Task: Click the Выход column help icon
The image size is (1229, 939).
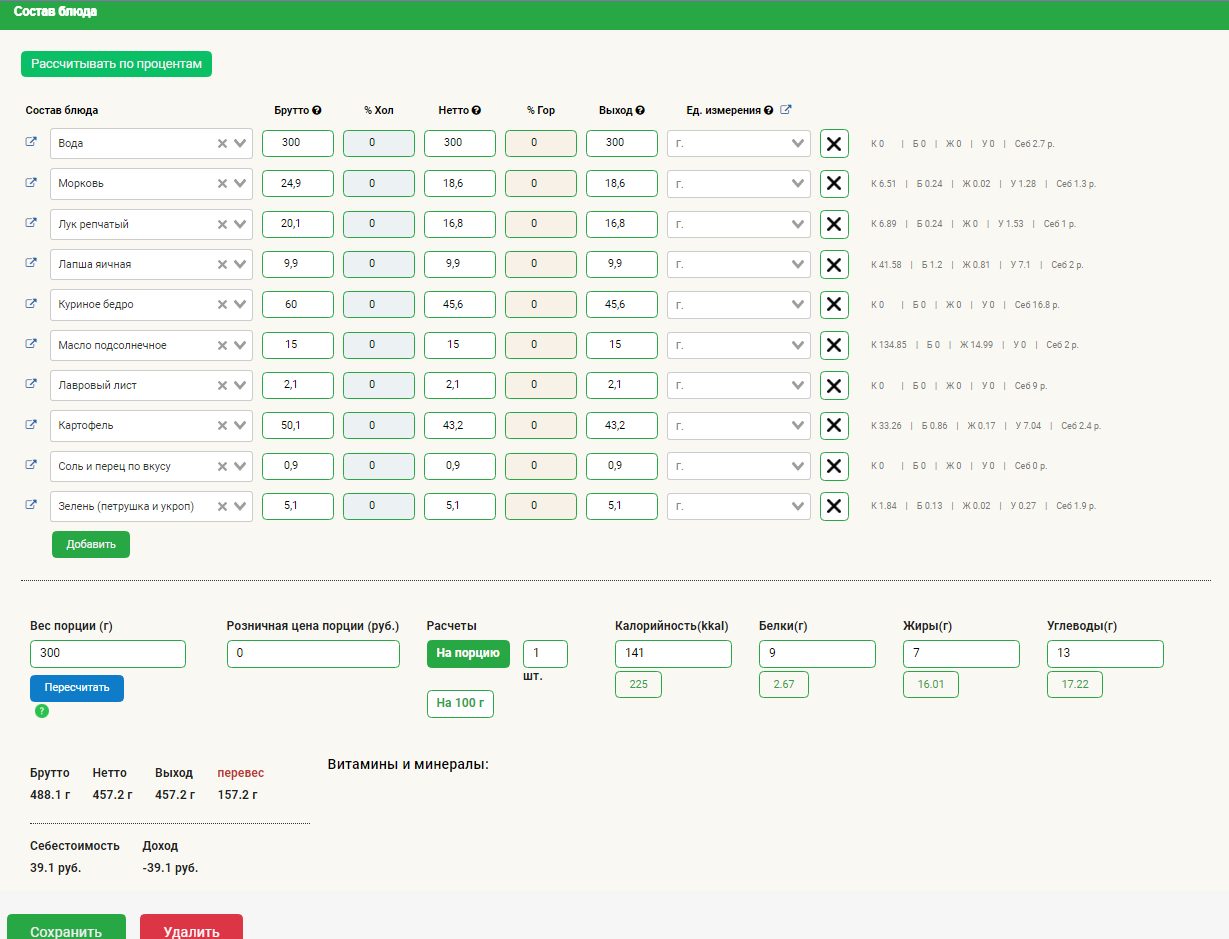Action: pyautogui.click(x=640, y=111)
